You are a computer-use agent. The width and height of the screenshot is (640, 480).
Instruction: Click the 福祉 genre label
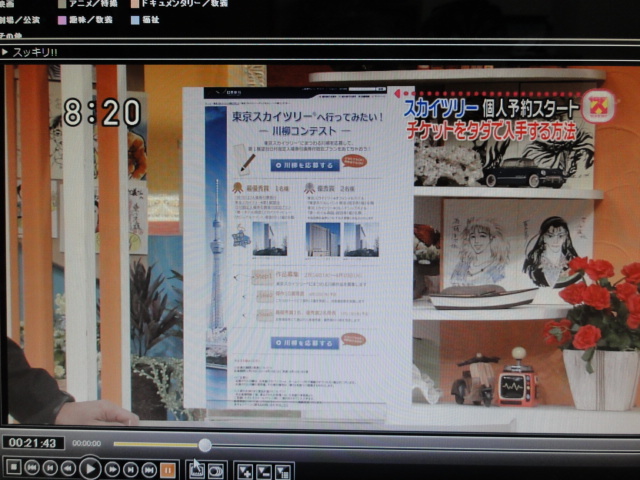(x=151, y=20)
